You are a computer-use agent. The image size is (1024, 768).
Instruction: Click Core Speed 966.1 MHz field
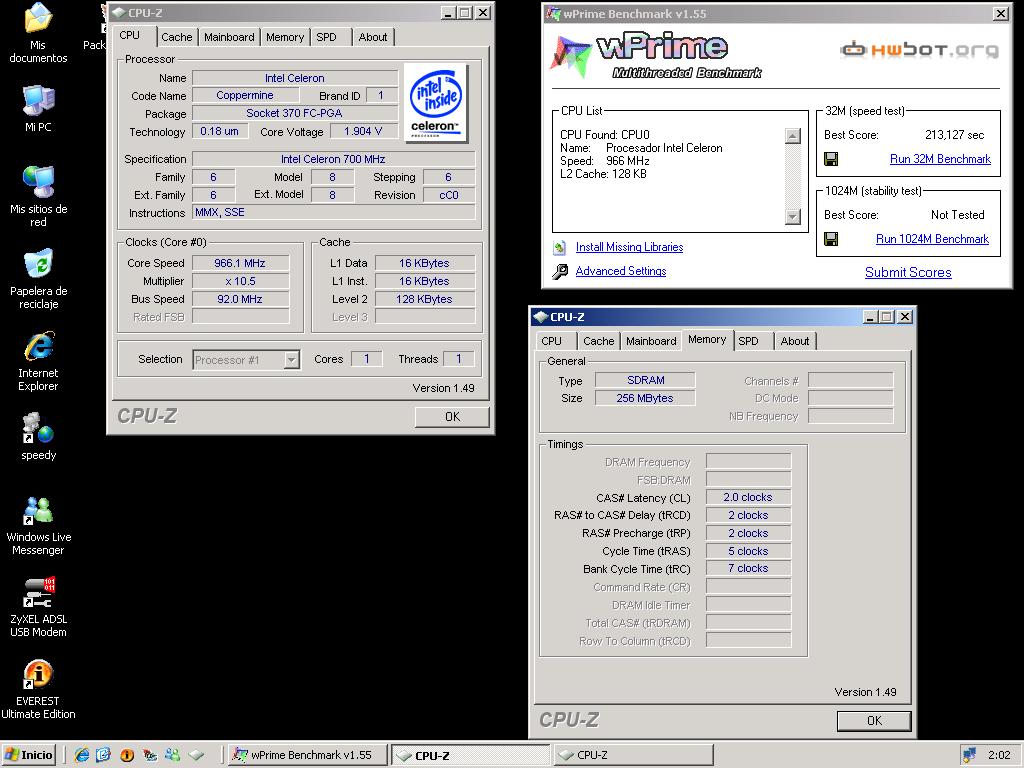tap(240, 263)
